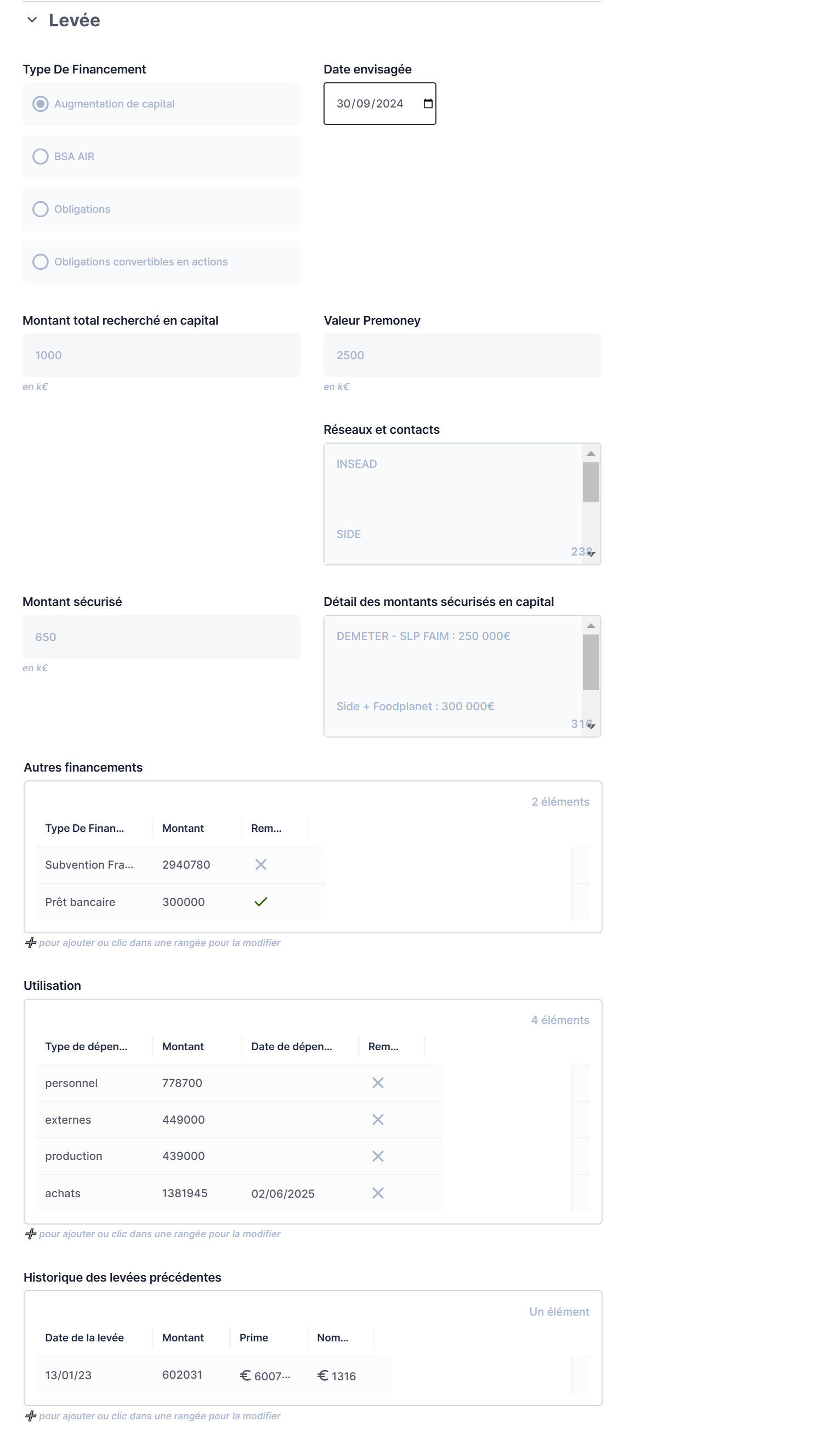Add a row to Historique des levées
Image resolution: width=840 pixels, height=1439 pixels.
[x=31, y=1415]
